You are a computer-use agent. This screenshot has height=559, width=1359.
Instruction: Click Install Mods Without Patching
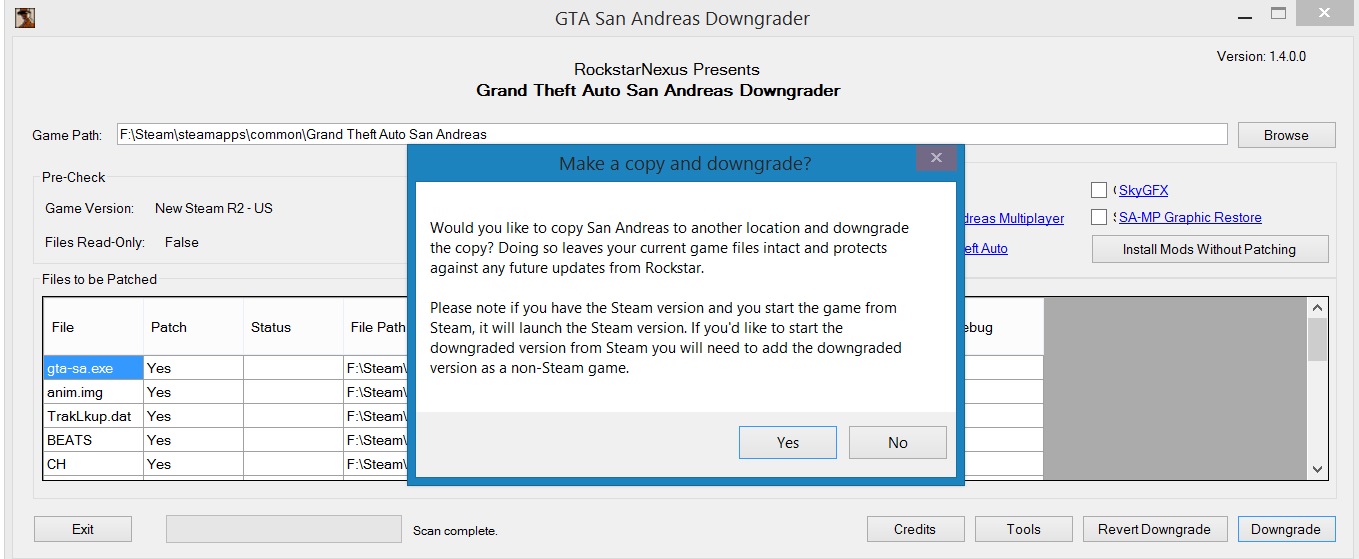pos(1209,249)
